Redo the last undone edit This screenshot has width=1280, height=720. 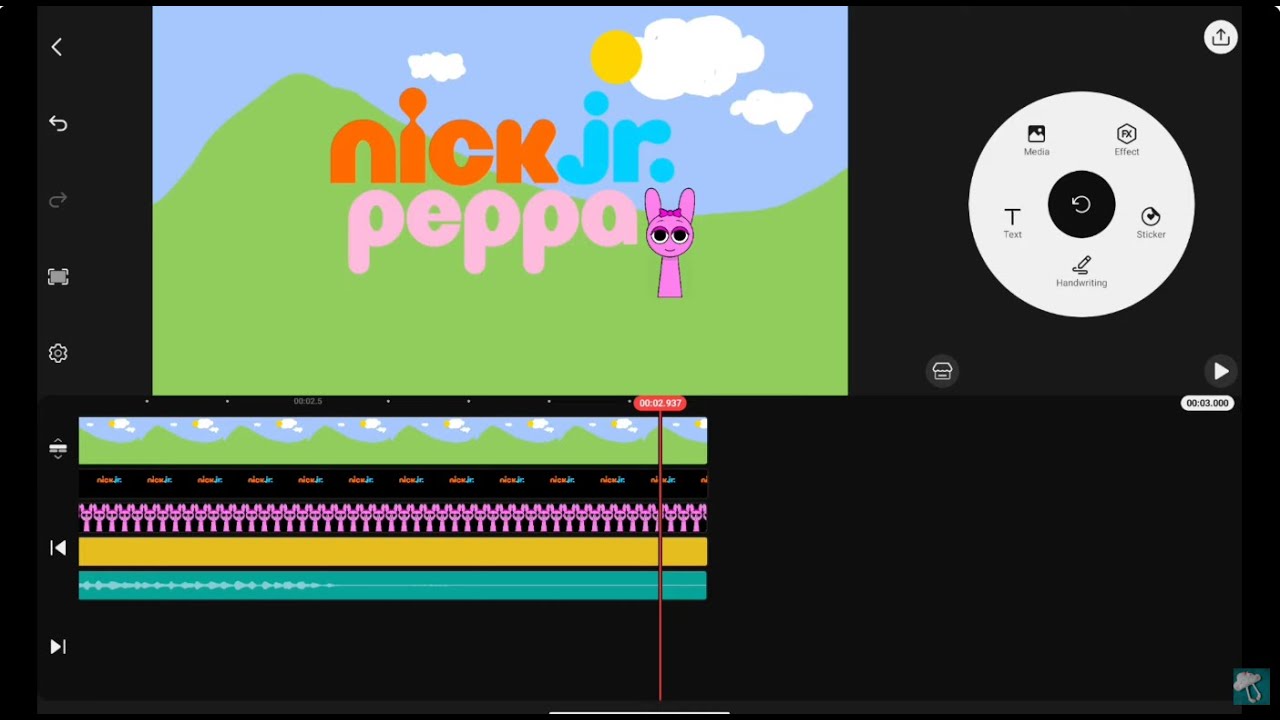click(x=58, y=201)
